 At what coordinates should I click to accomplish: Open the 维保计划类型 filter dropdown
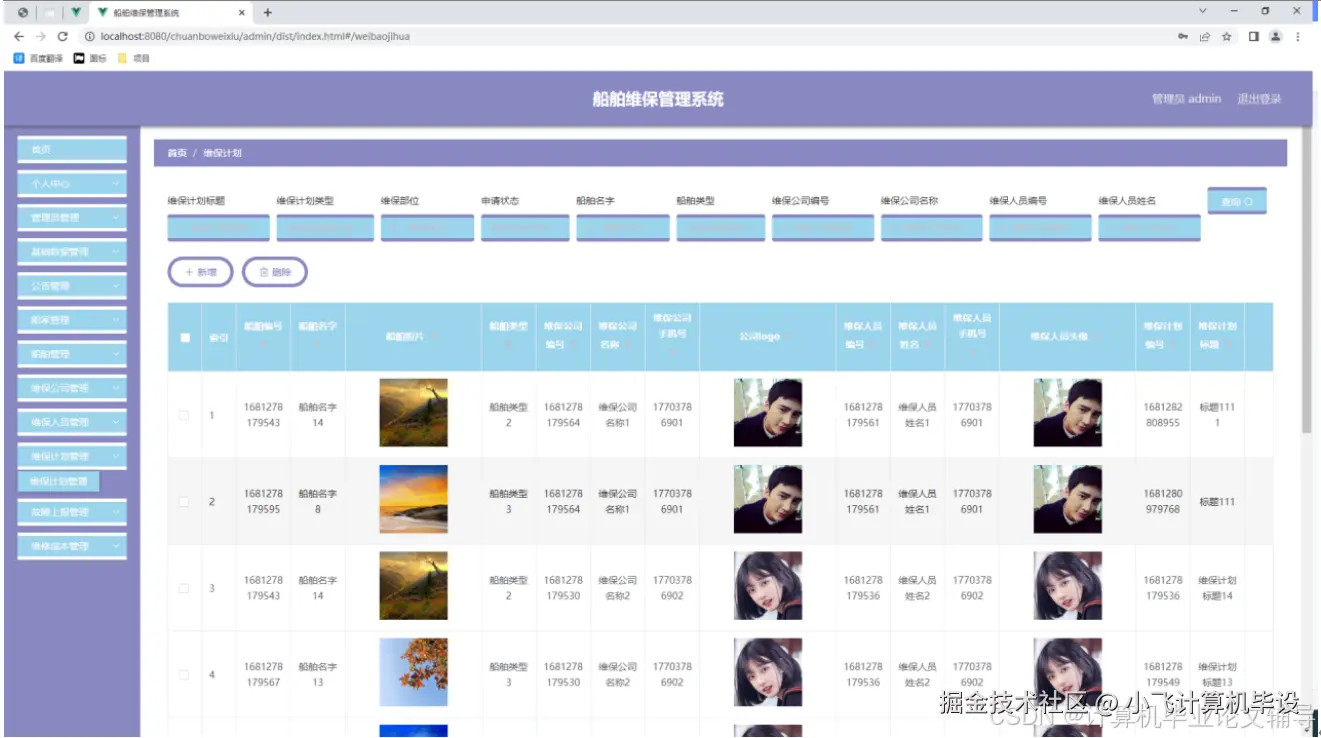coord(325,227)
